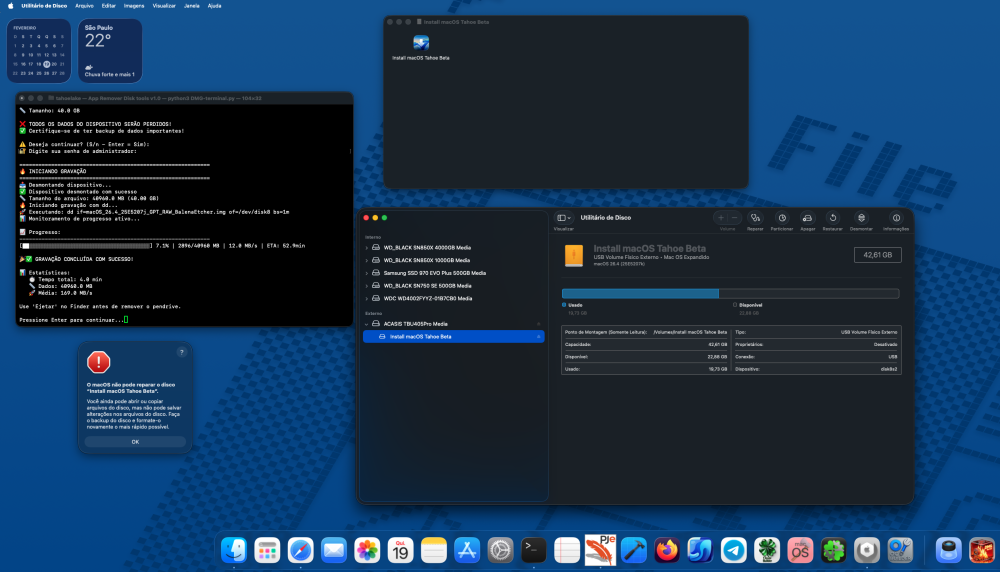
Task: Select Samsung SSD 970 EVO Plus 500GB Media
Action: click(x=453, y=273)
